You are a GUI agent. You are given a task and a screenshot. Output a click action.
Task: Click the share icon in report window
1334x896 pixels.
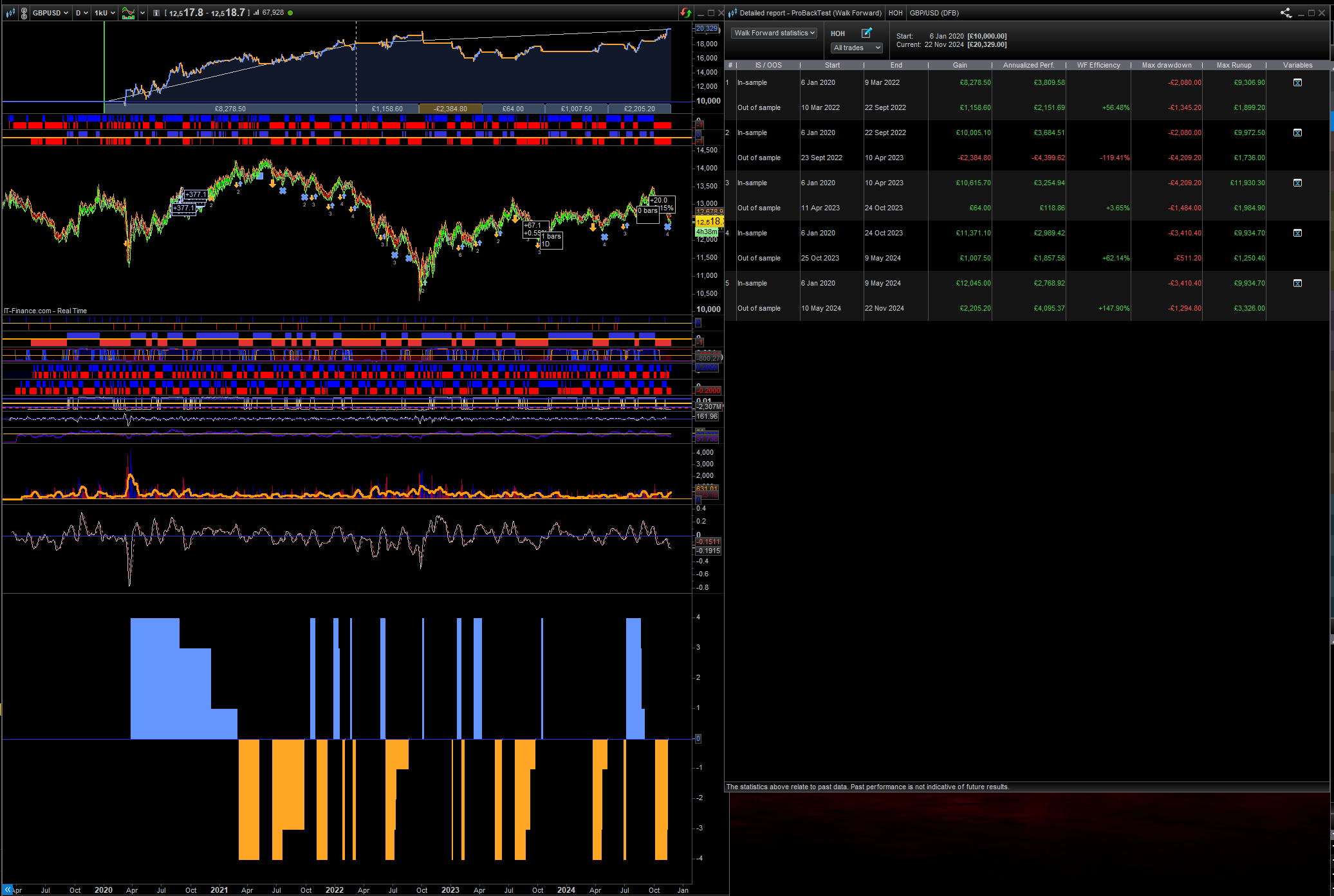pos(1286,13)
